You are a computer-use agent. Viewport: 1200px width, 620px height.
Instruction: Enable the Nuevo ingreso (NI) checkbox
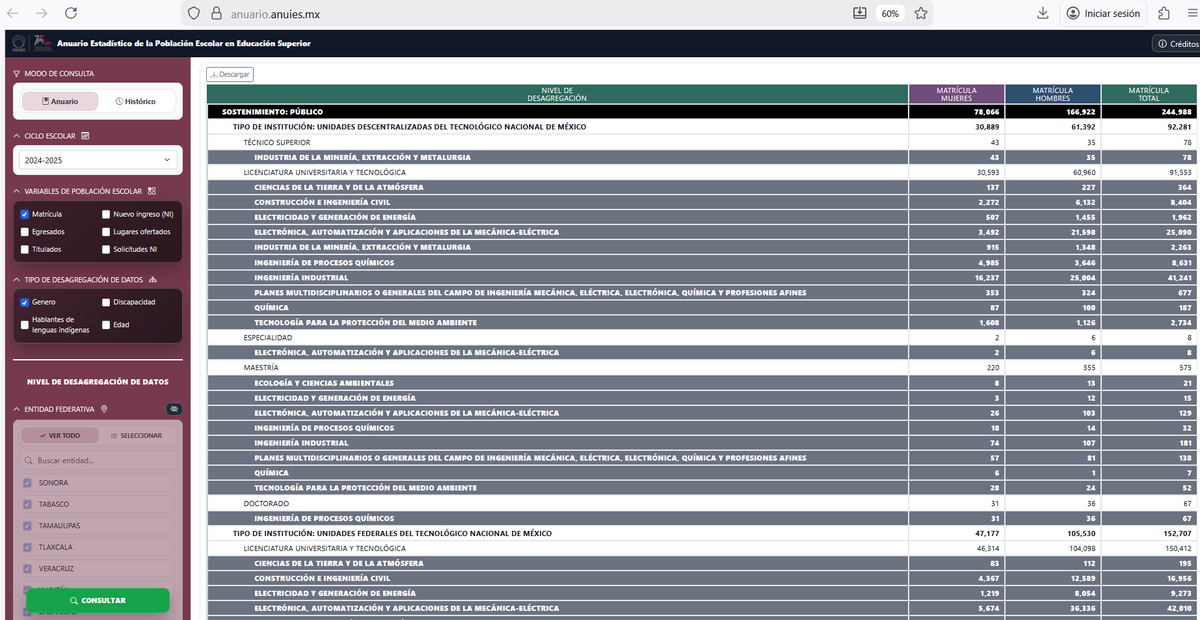(x=106, y=214)
